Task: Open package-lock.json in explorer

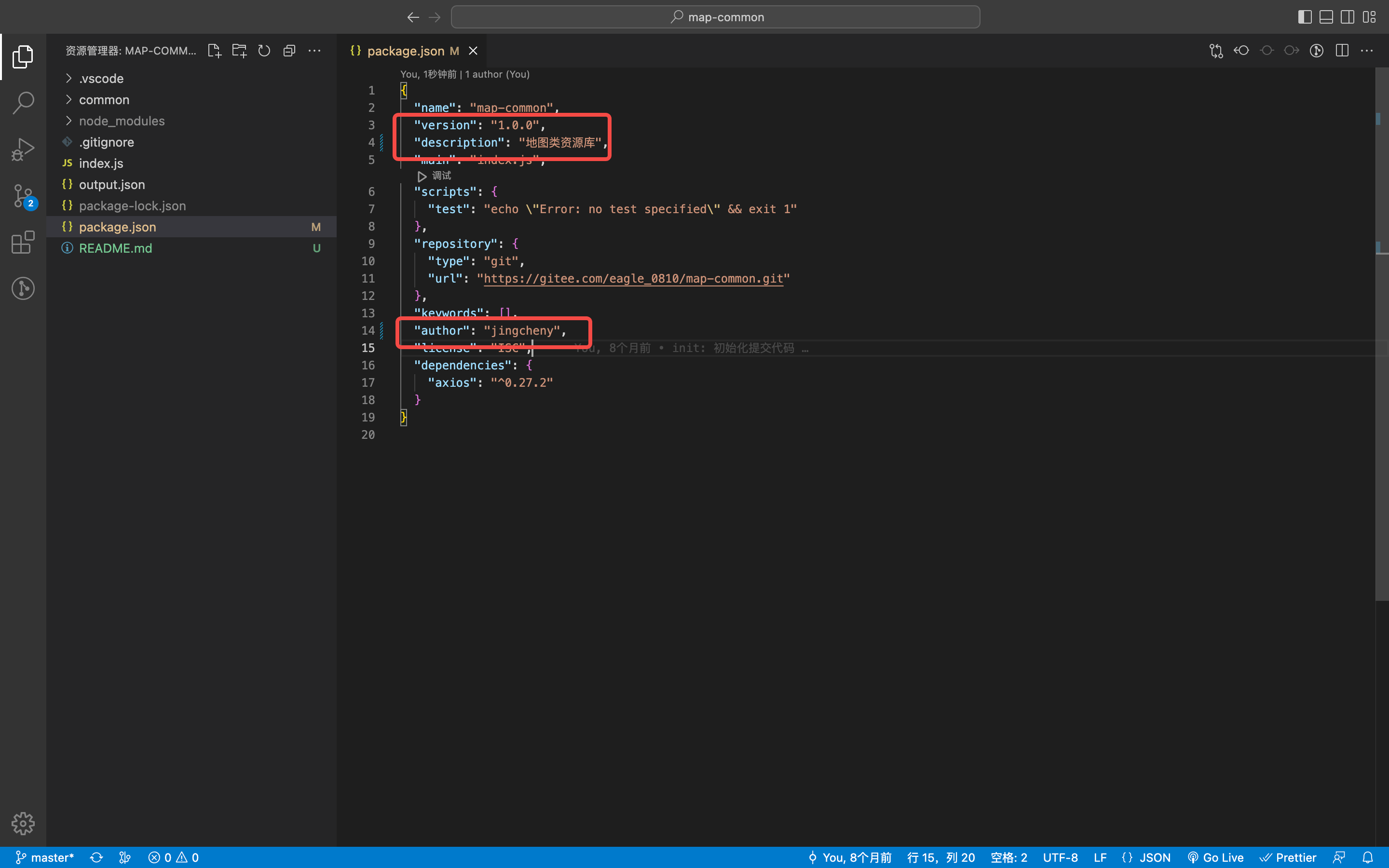Action: click(x=191, y=205)
